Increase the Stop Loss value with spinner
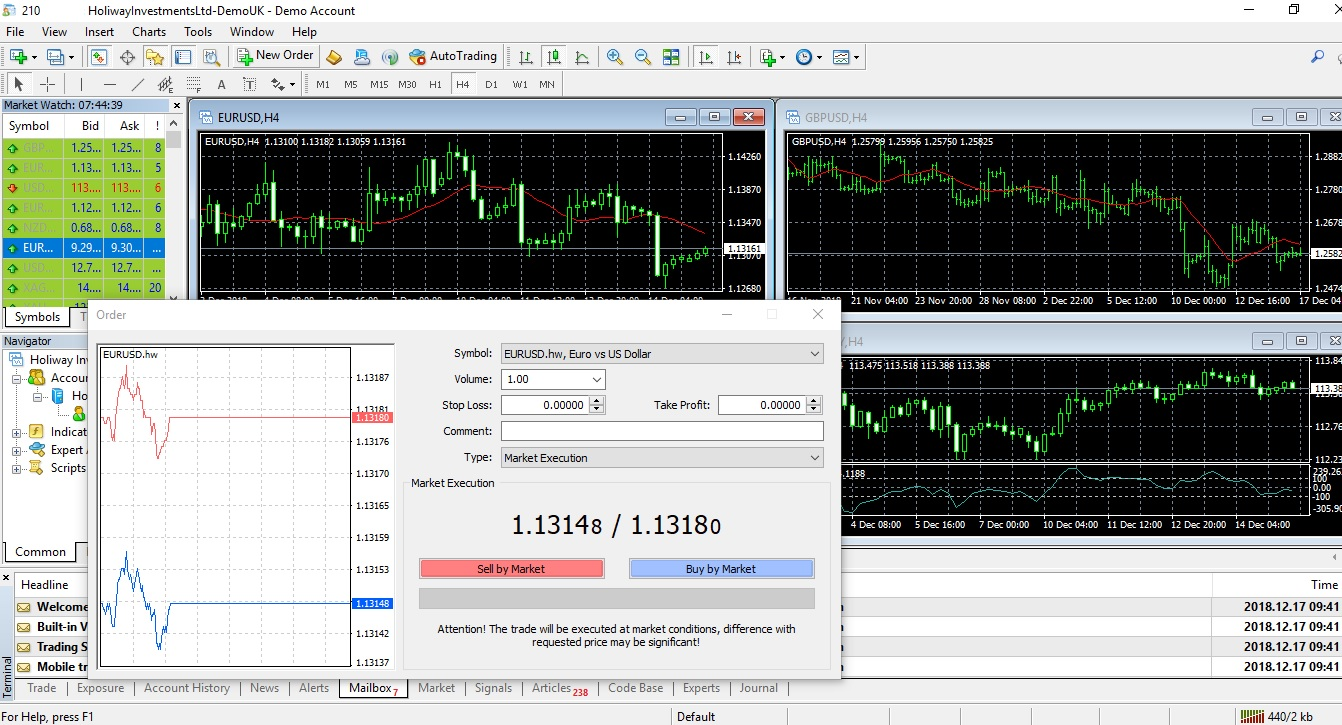Screen dimensions: 1342x725 [x=597, y=401]
